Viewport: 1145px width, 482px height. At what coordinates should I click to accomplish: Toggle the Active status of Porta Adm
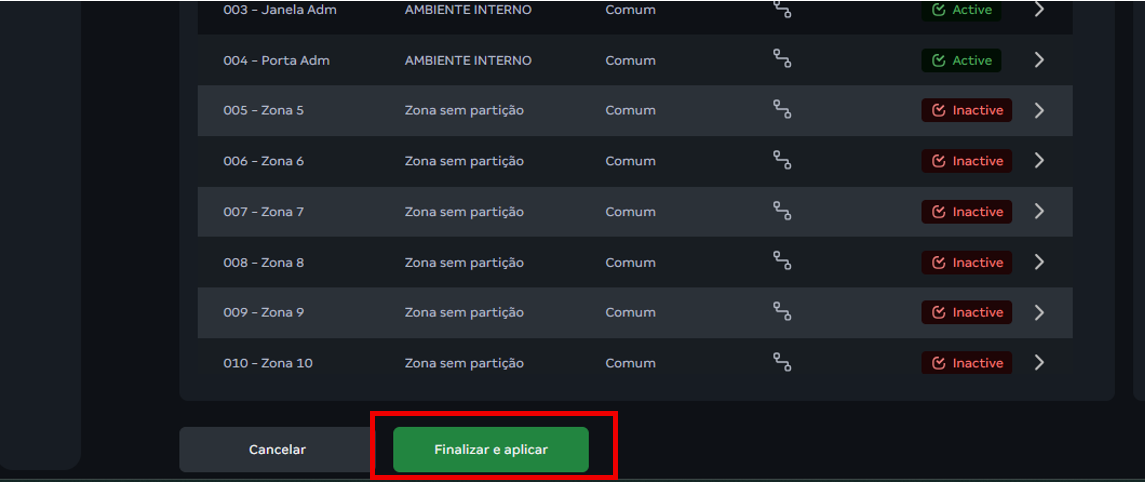(961, 60)
